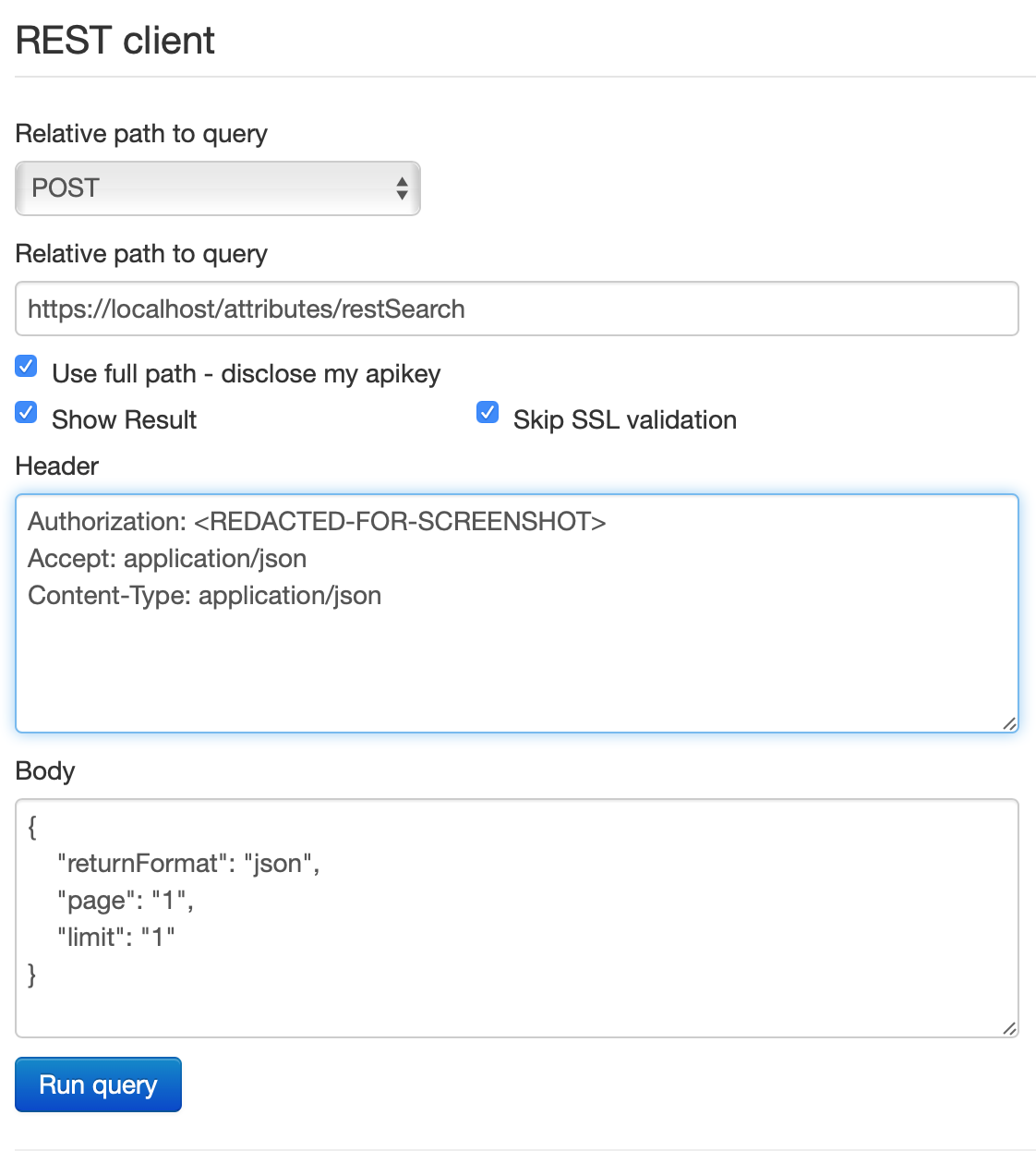Click the 'REST client' page heading
Image resolution: width=1036 pixels, height=1151 pixels.
click(114, 40)
